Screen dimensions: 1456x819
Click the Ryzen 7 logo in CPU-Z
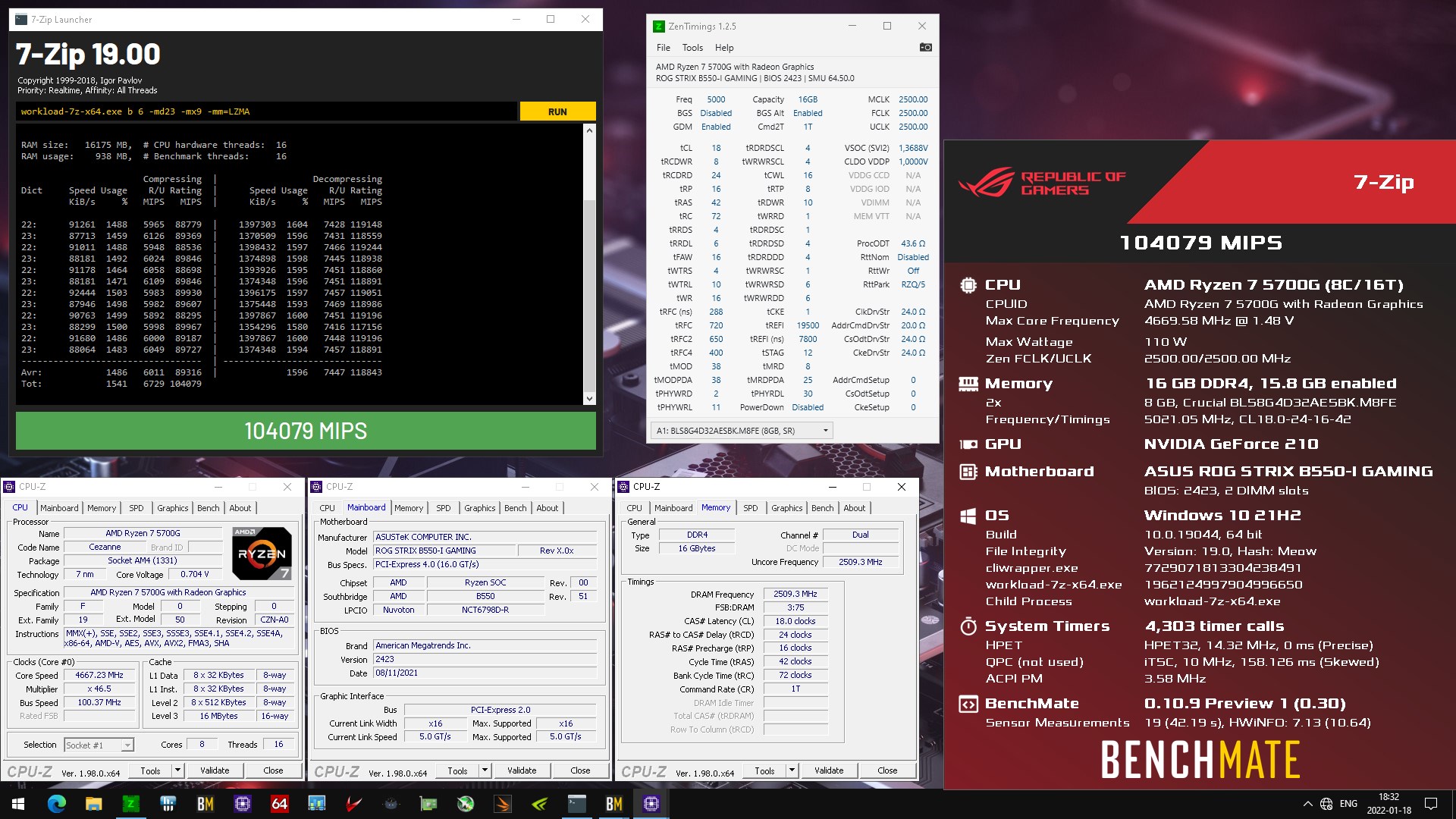262,554
